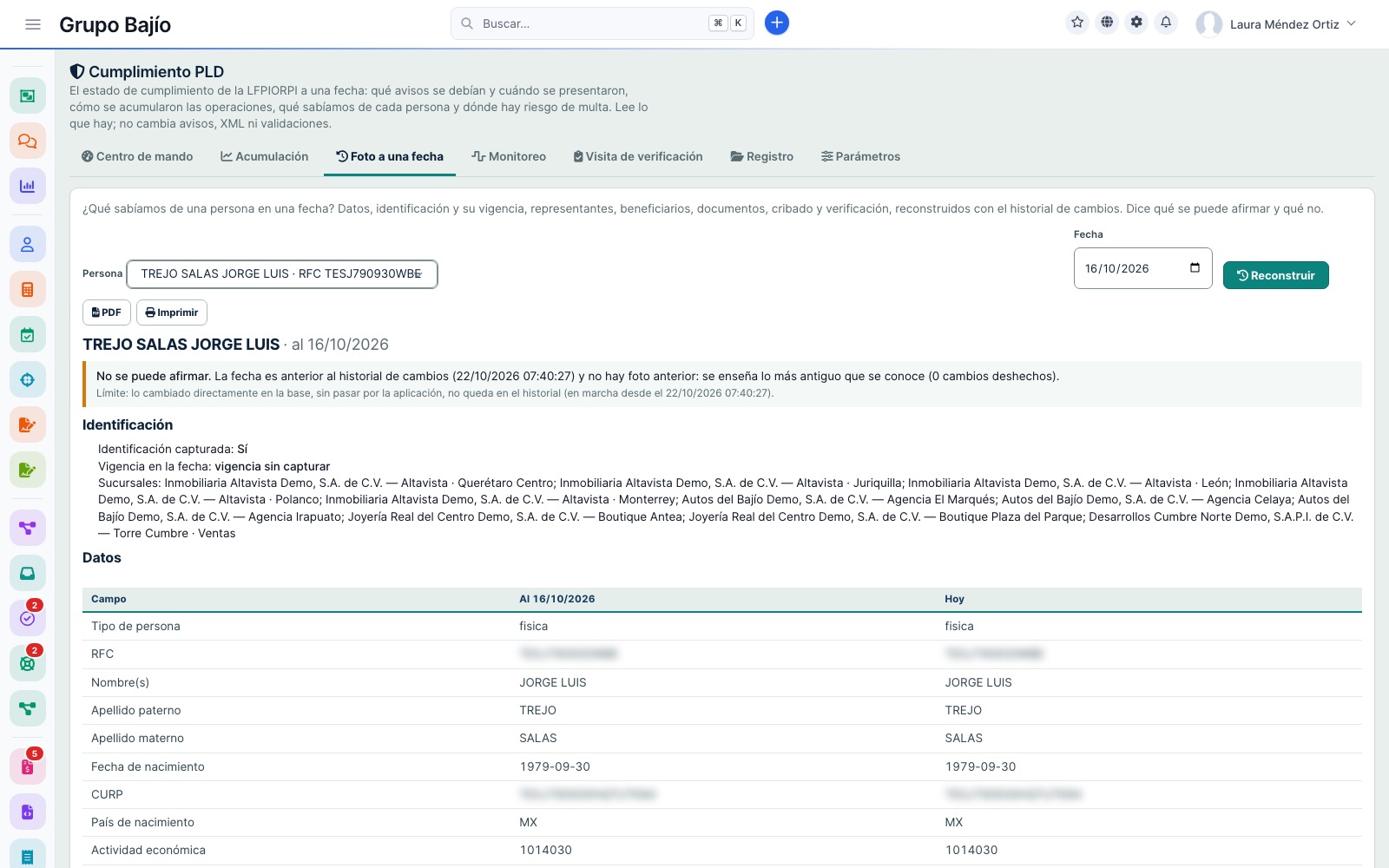Open the settings gear icon
Viewport: 1389px width, 868px height.
tap(1136, 23)
